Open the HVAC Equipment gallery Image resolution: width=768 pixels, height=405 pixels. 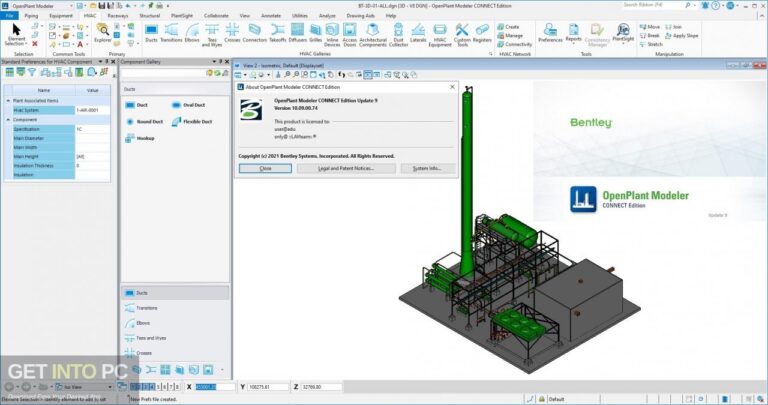coord(440,34)
